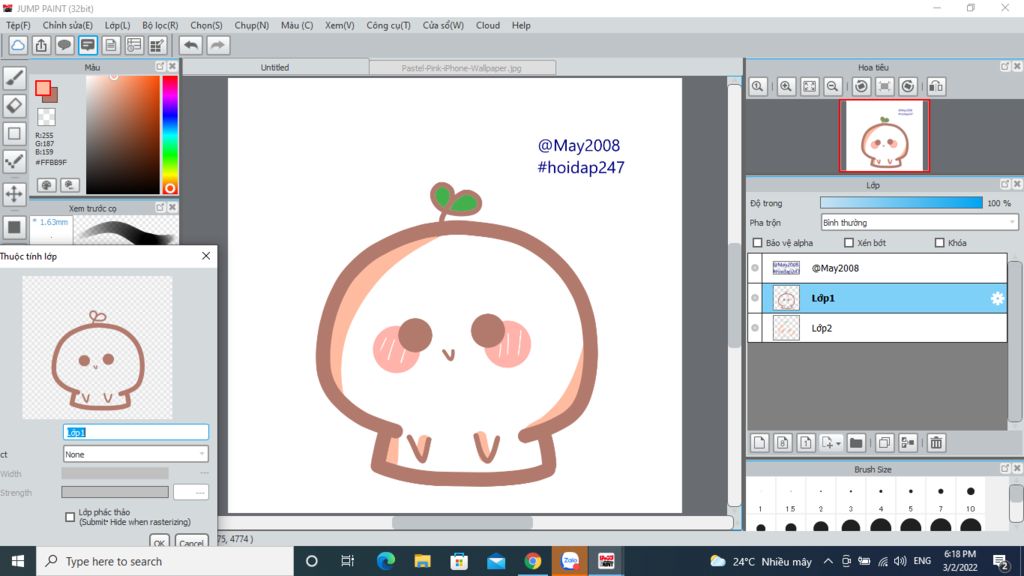Toggle visibility of @May2008 layer
The width and height of the screenshot is (1024, 576).
coord(755,268)
